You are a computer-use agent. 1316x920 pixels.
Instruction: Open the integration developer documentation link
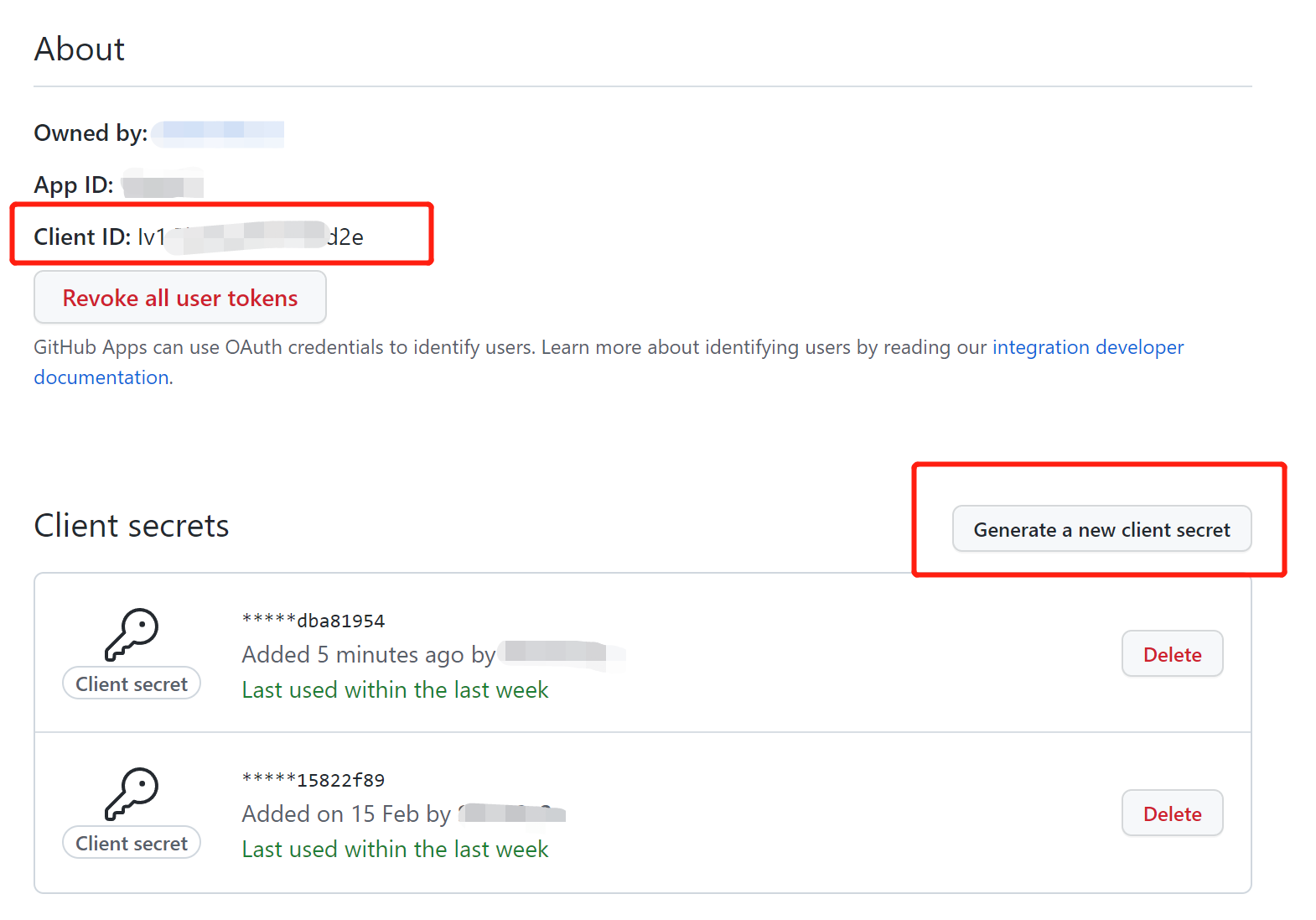(x=1087, y=346)
